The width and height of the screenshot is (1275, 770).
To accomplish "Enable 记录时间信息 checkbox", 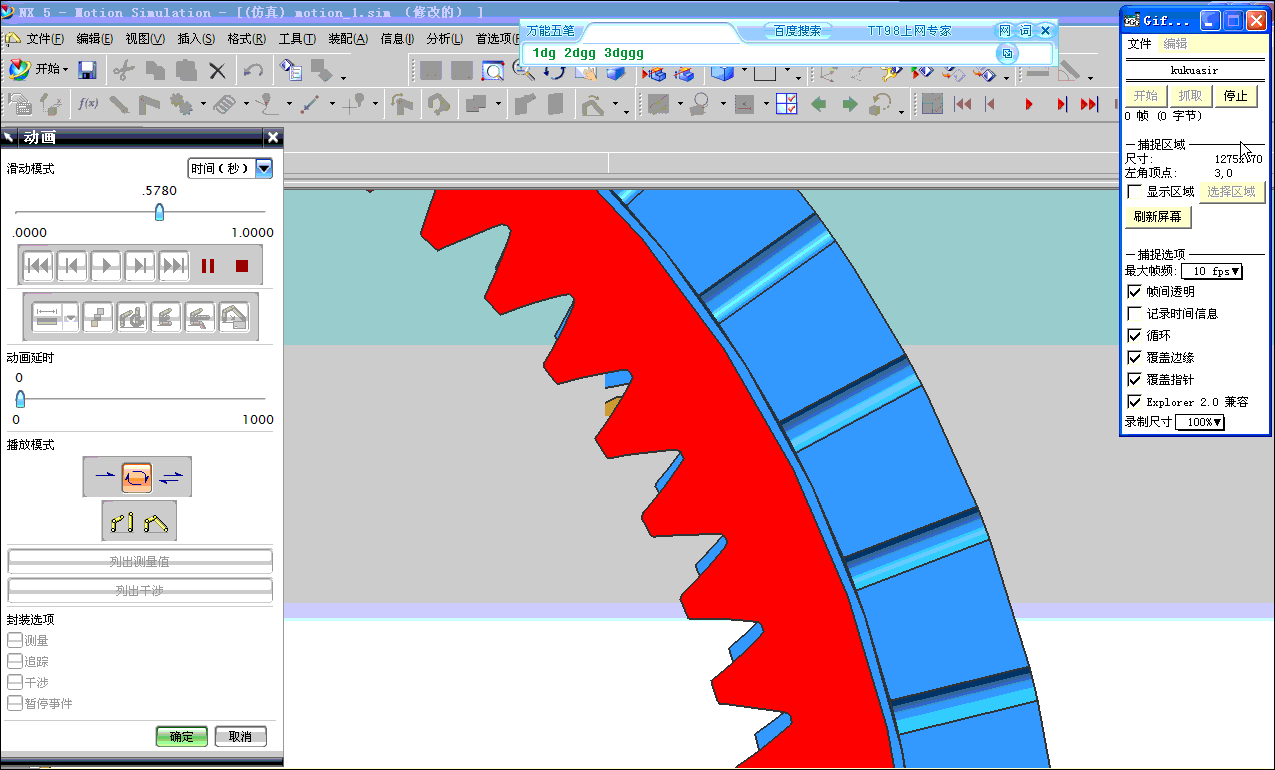I will coord(1134,313).
